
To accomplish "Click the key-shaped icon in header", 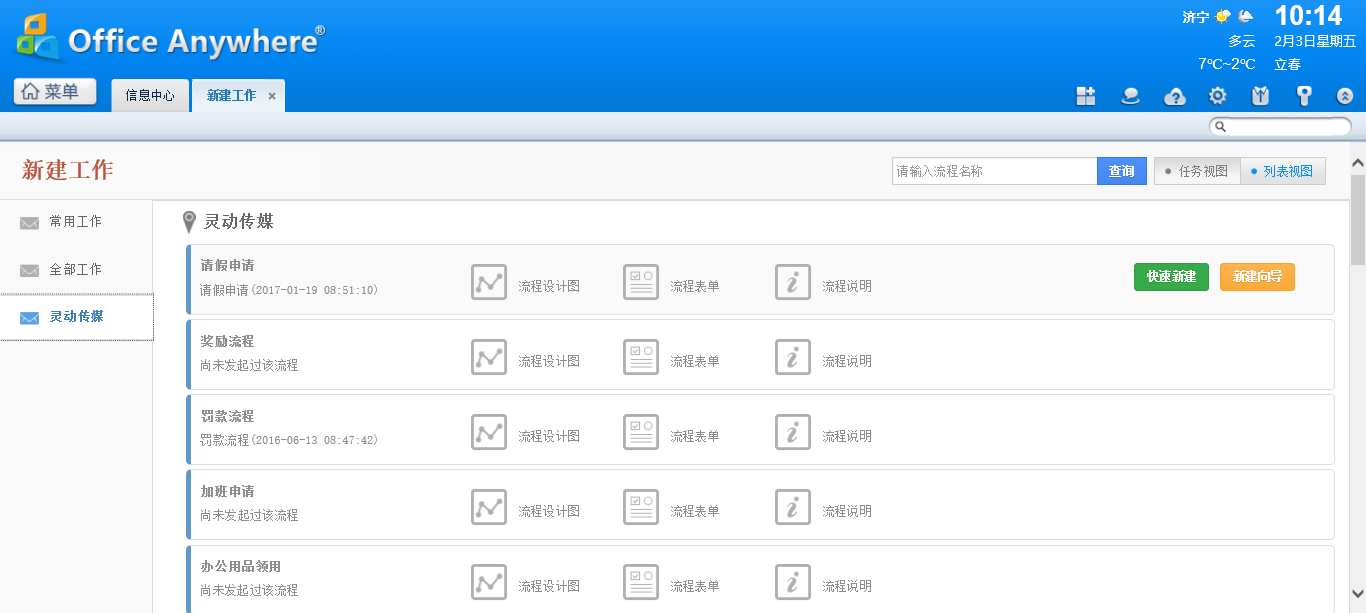I will (1303, 96).
